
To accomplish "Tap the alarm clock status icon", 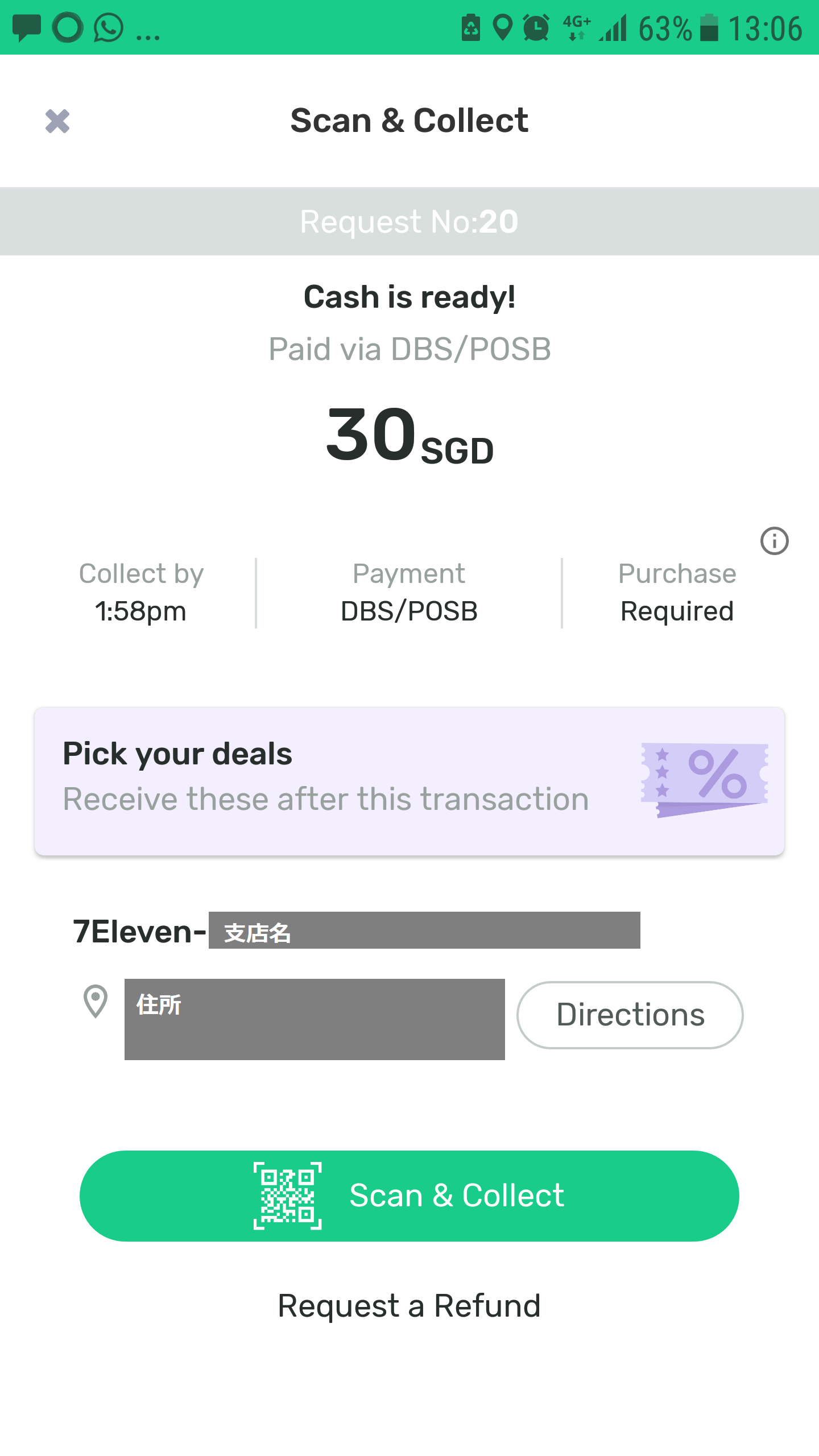I will (536, 28).
